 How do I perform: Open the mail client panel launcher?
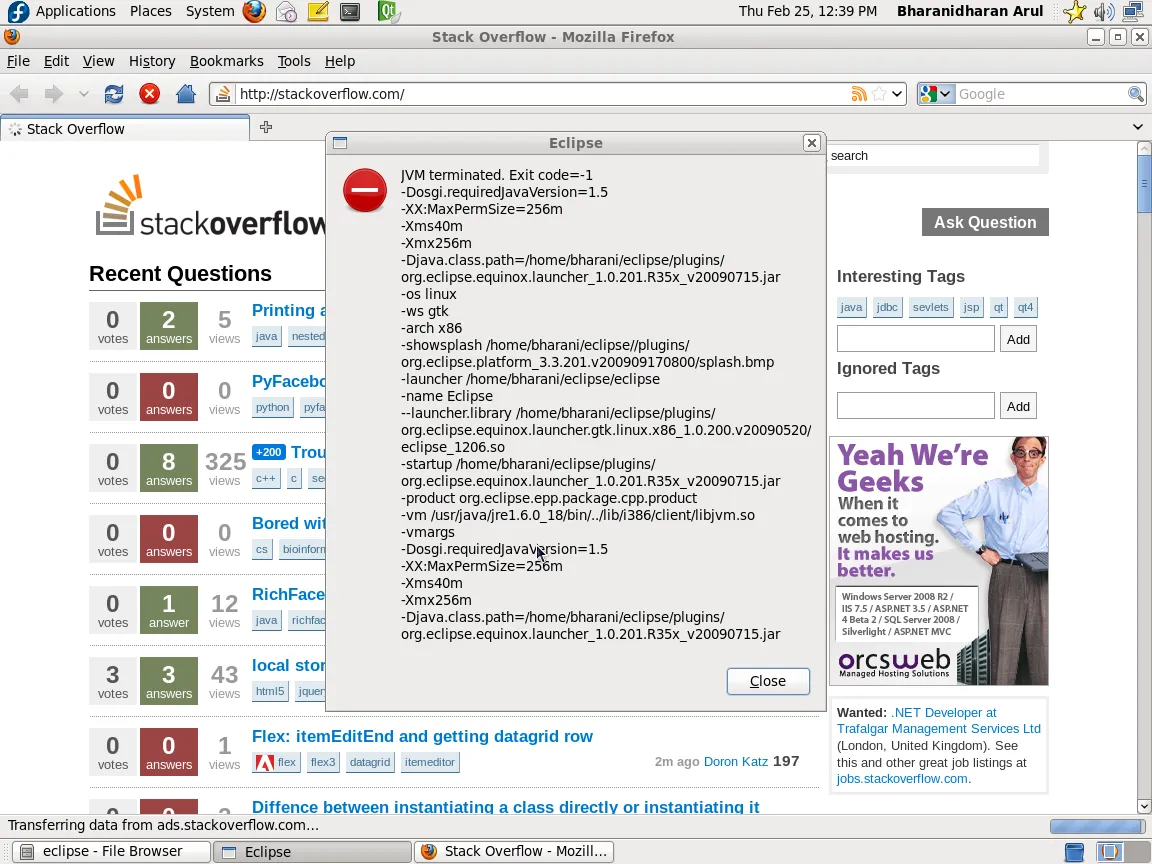tap(286, 11)
